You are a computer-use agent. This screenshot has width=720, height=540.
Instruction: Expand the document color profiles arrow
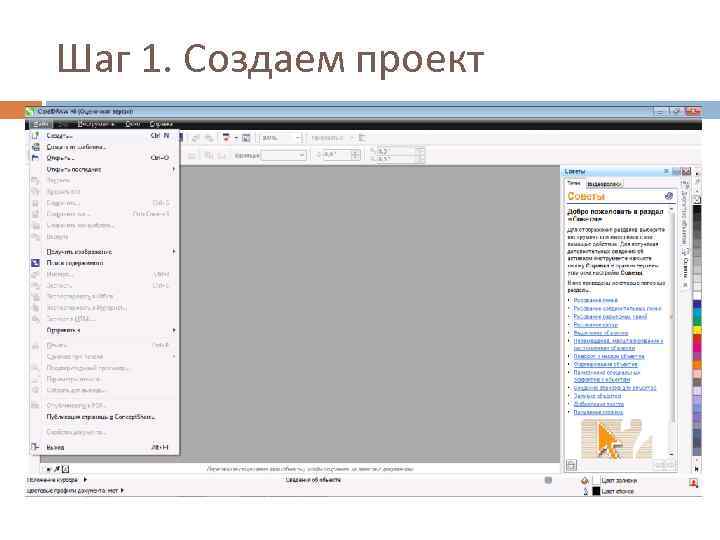tap(122, 491)
